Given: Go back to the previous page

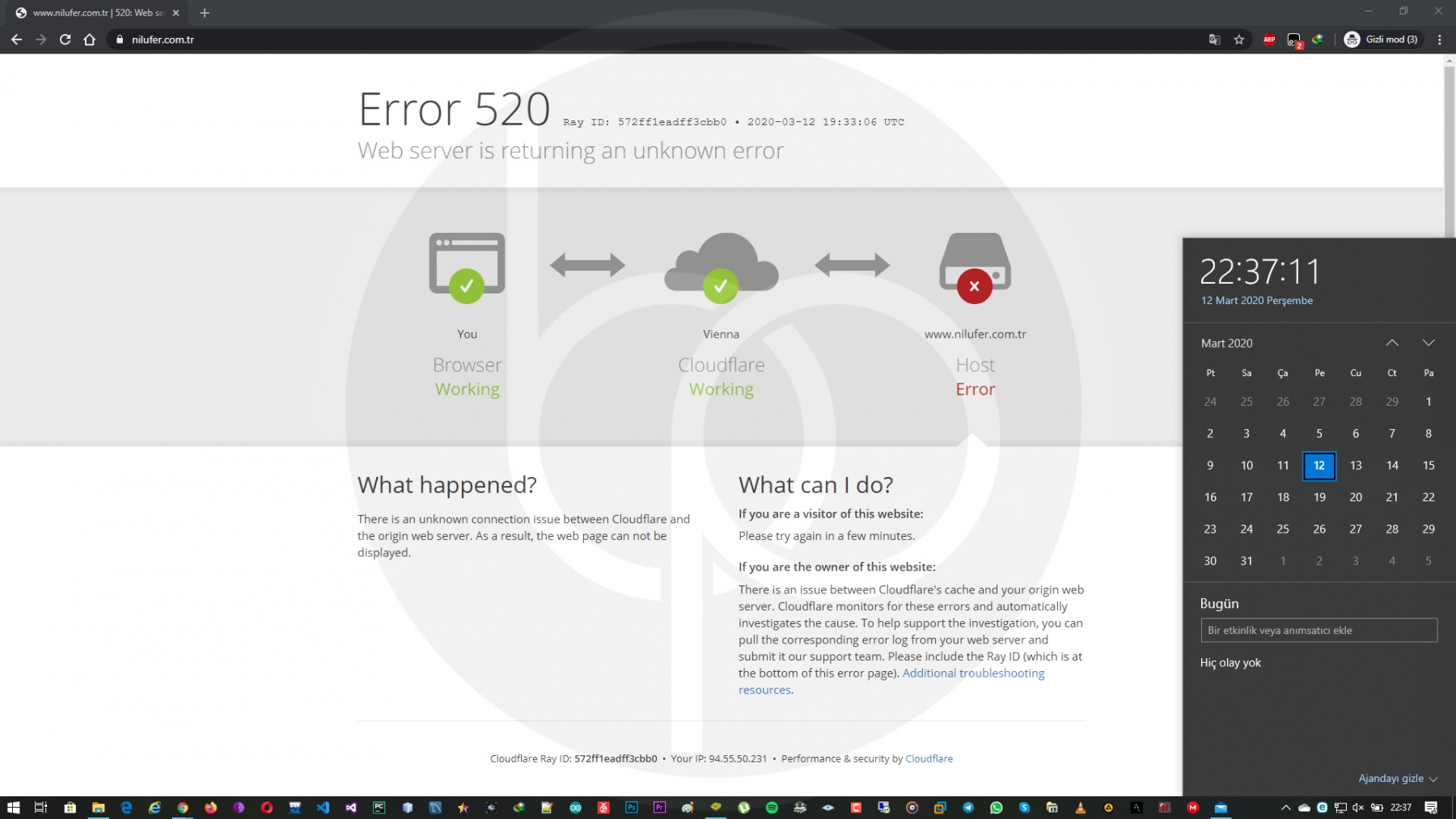Looking at the screenshot, I should tap(16, 40).
